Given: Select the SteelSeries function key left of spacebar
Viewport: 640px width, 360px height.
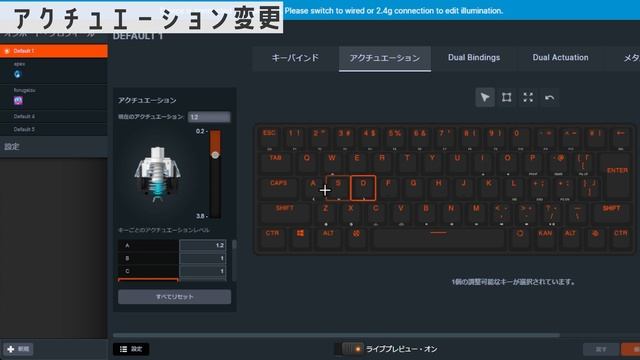Looking at the screenshot, I should coord(356,238).
